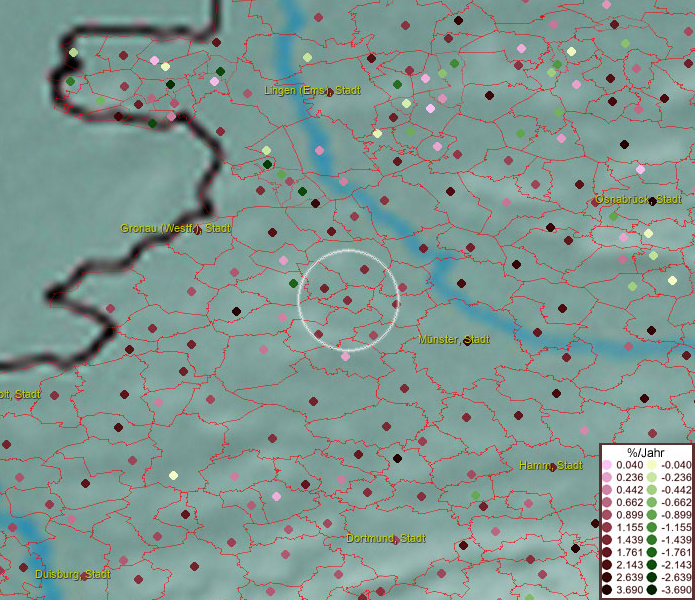This screenshot has height=600, width=695.
Task: Select the 0.236 legend color swatch
Action: tap(607, 477)
